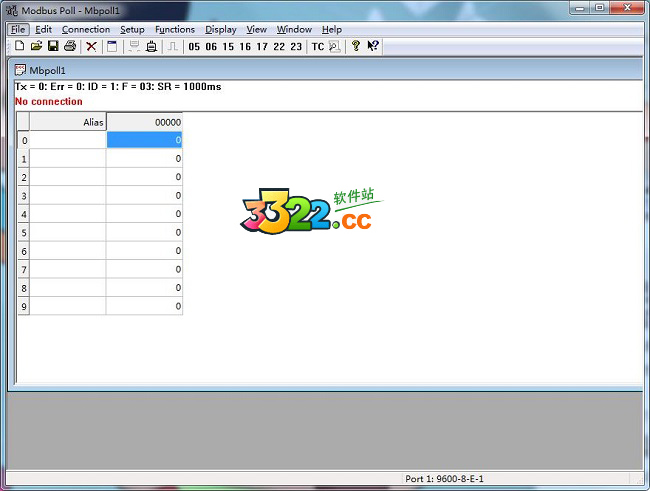The height and width of the screenshot is (491, 650).
Task: Open the Window menu
Action: 294,29
